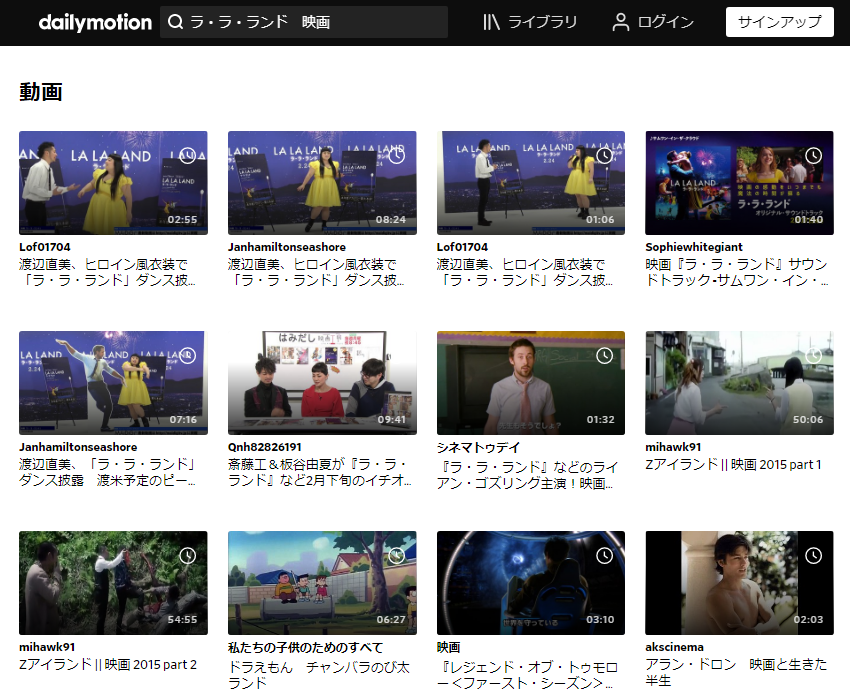The image size is (850, 700).
Task: Visit the シネマトゥデイ channel
Action: click(478, 447)
